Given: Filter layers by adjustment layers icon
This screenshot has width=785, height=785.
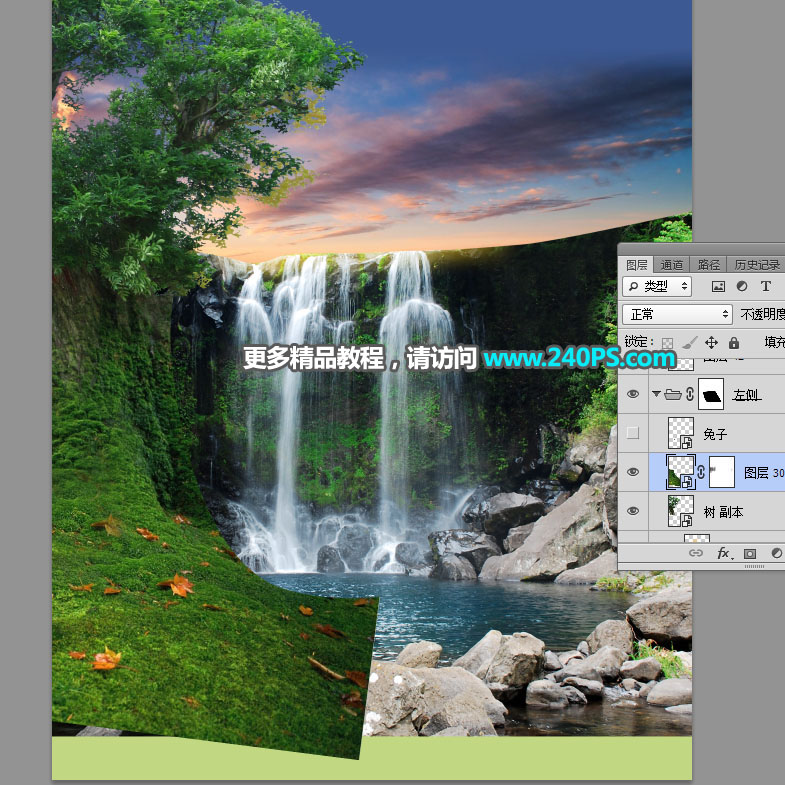Looking at the screenshot, I should click(x=742, y=286).
